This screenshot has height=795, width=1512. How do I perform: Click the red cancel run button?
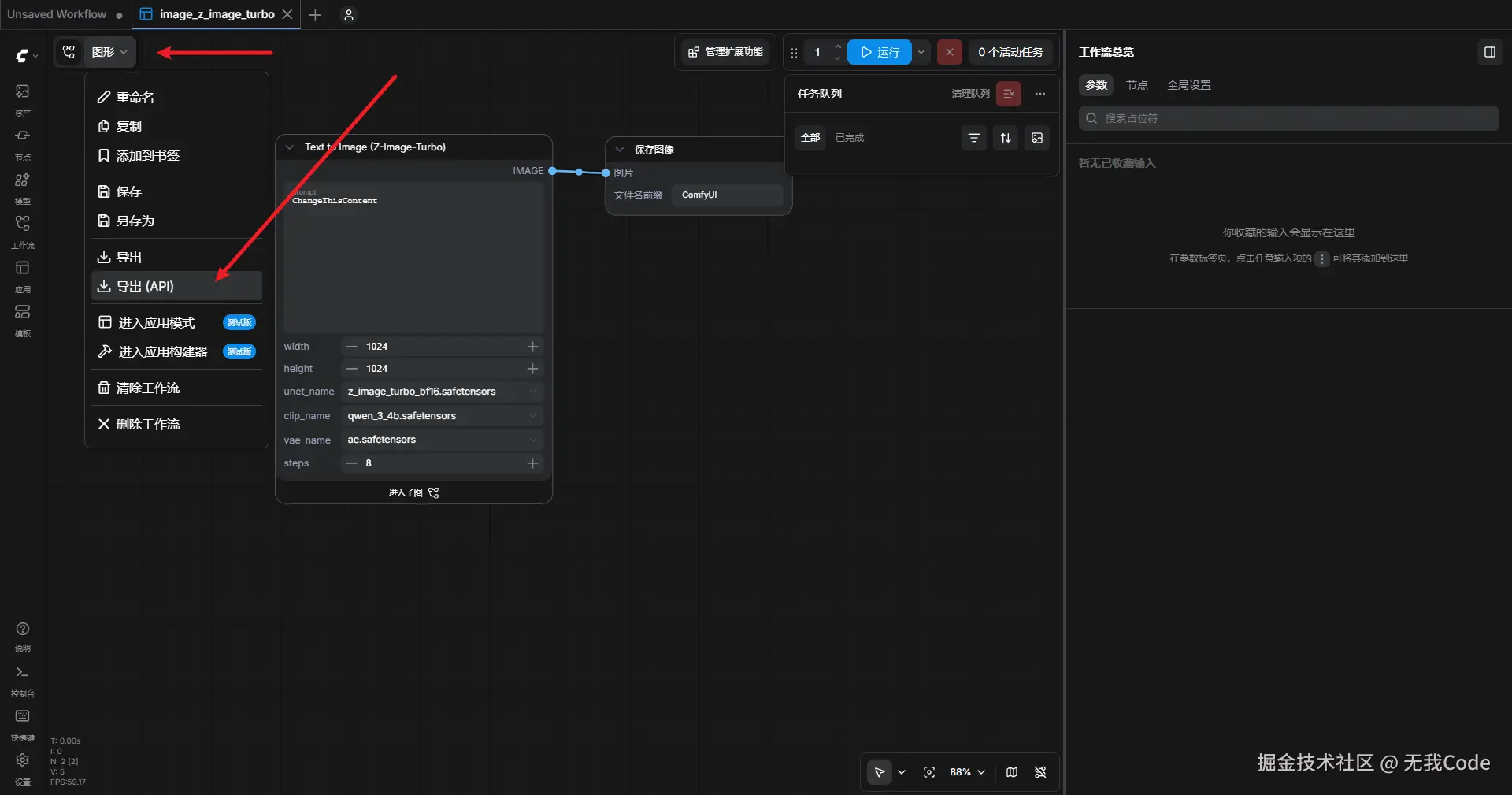(949, 52)
